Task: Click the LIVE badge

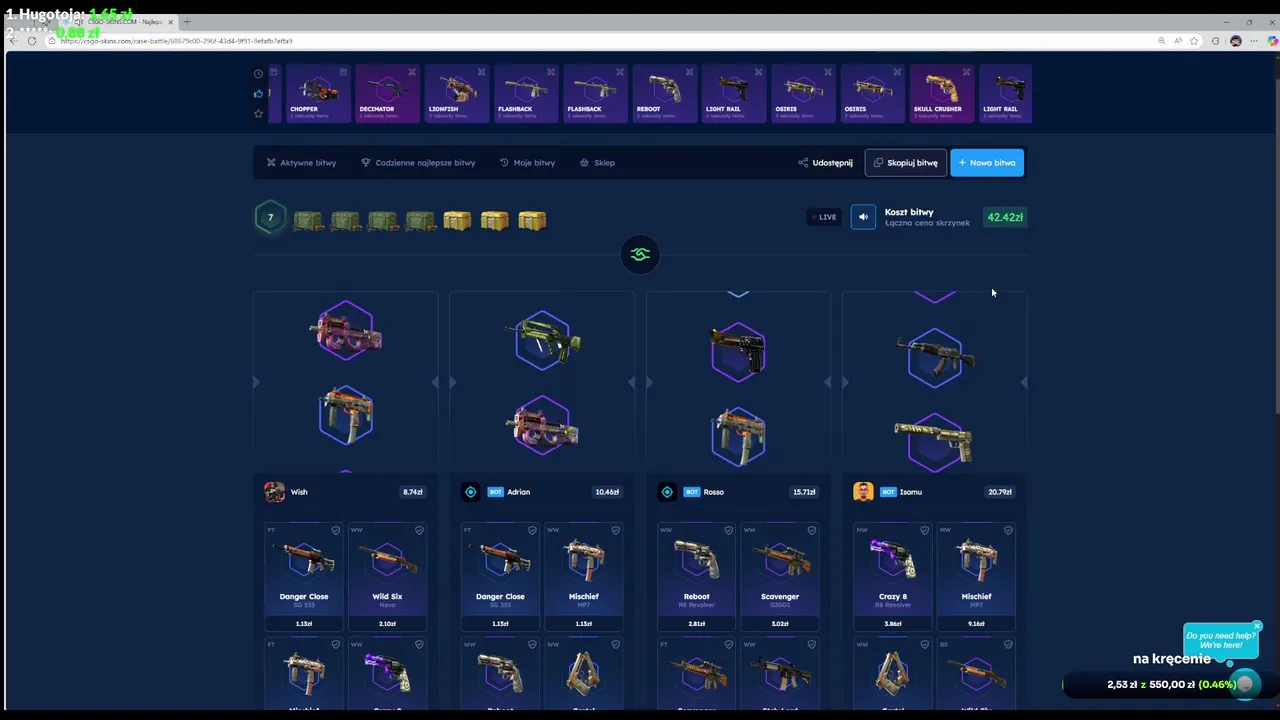Action: (x=825, y=217)
